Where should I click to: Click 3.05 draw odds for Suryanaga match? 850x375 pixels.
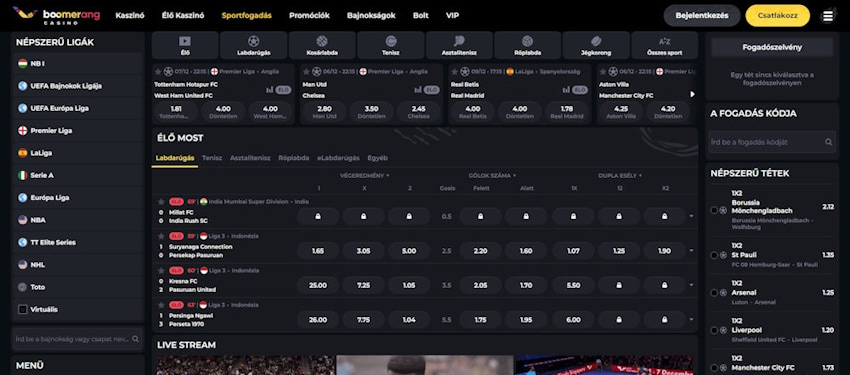pyautogui.click(x=364, y=251)
